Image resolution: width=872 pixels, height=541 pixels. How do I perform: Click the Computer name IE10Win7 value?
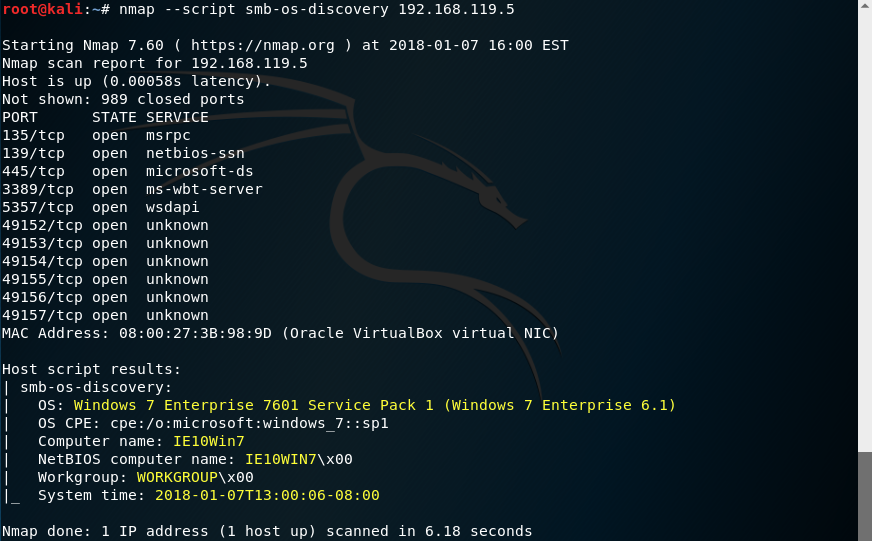point(209,441)
